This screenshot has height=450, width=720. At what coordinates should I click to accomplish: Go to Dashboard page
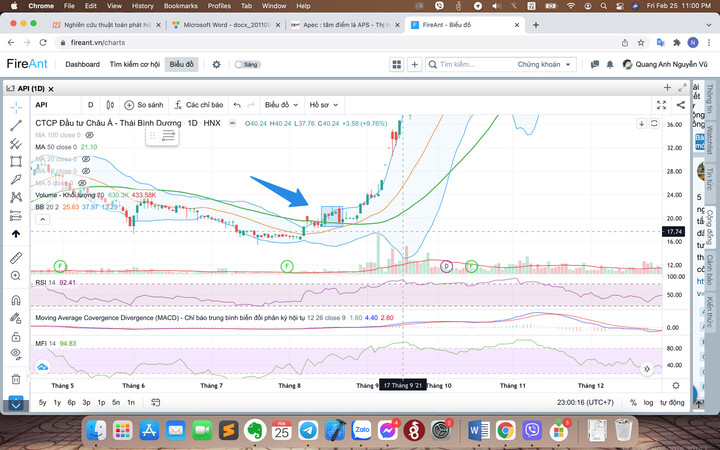coord(83,64)
